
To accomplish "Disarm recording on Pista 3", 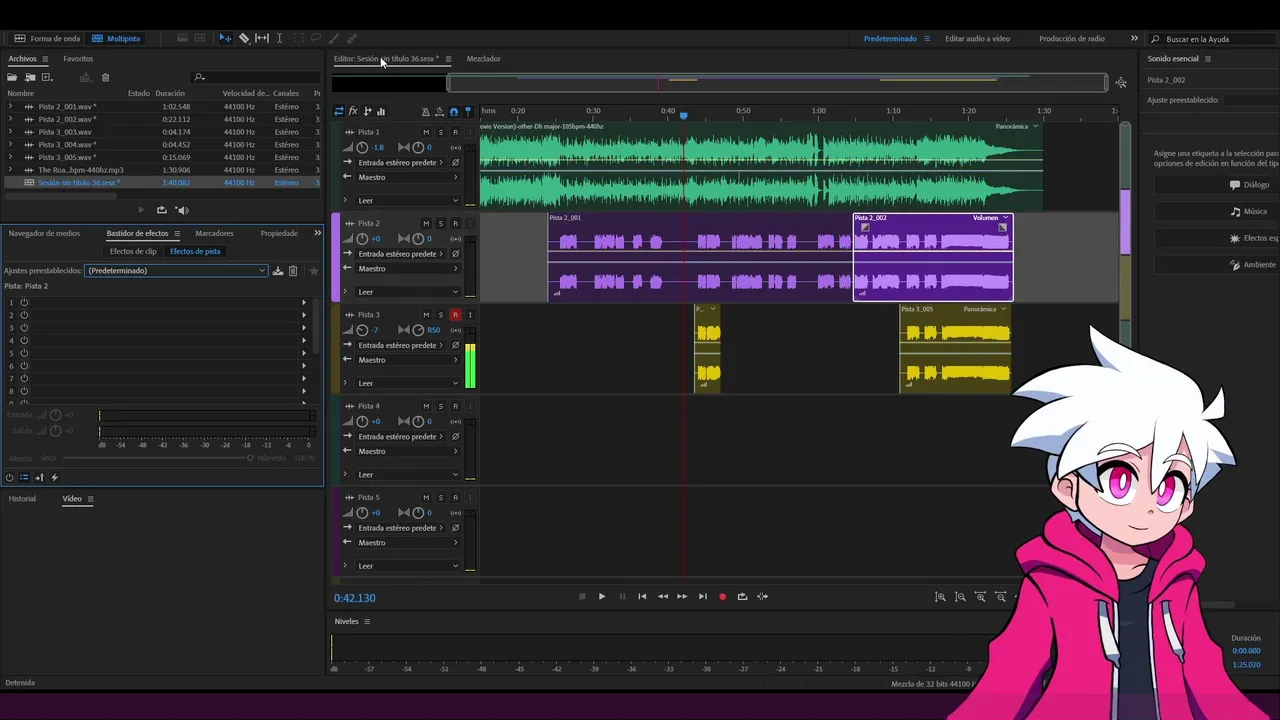I will [455, 315].
